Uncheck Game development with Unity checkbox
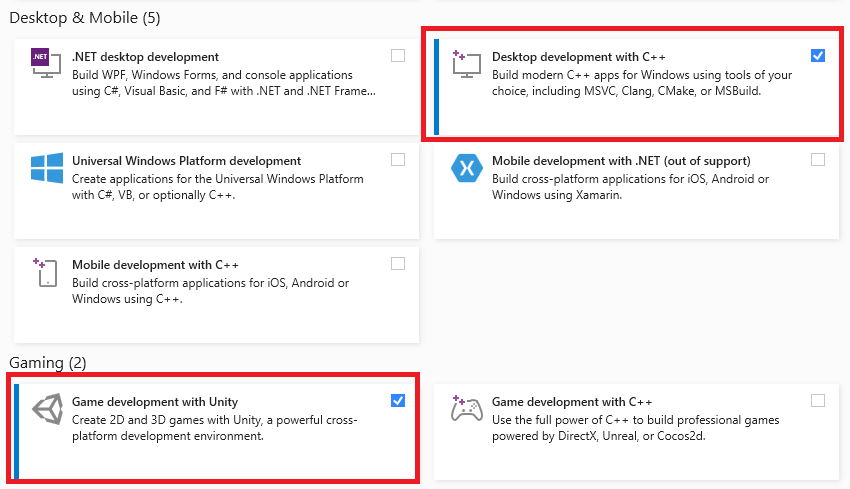 pyautogui.click(x=398, y=401)
